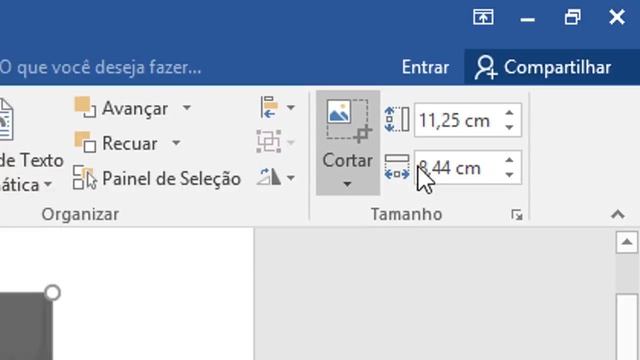Decrease the height with down stepper
Image resolution: width=640 pixels, height=360 pixels.
pos(509,127)
